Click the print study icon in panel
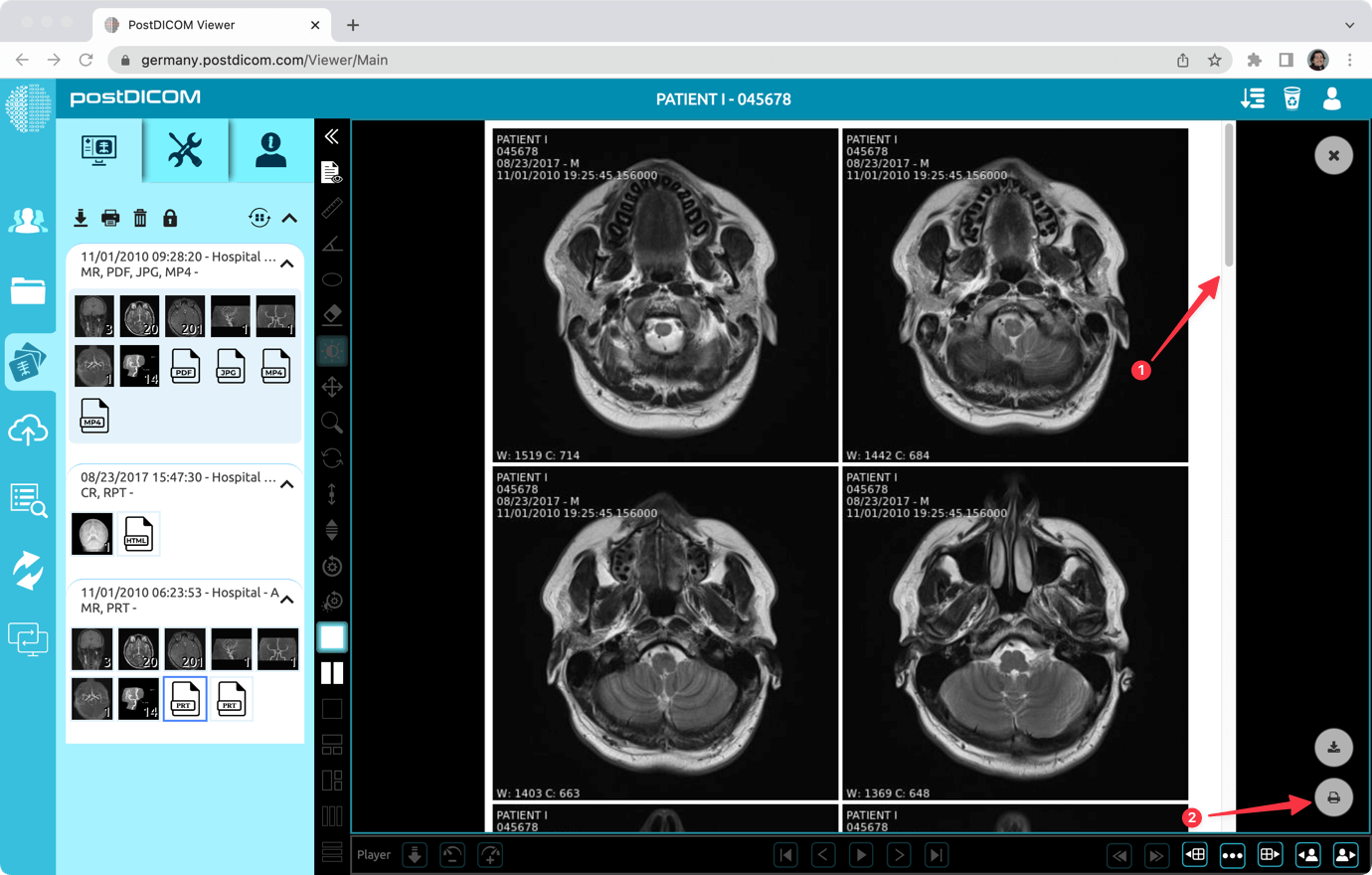 [x=110, y=217]
